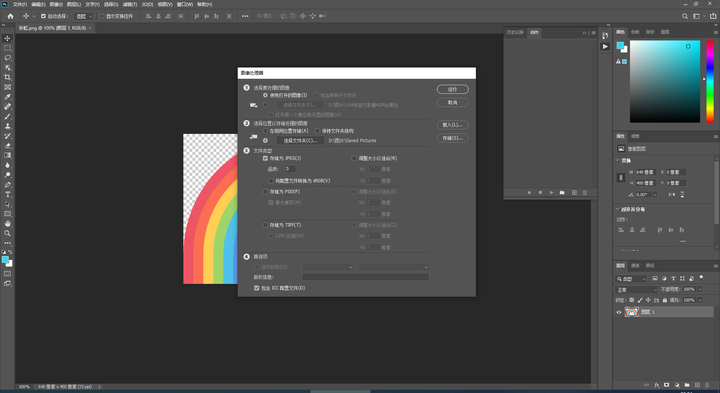
Task: Click the new group folder icon in the Layers panel
Action: coord(687,385)
